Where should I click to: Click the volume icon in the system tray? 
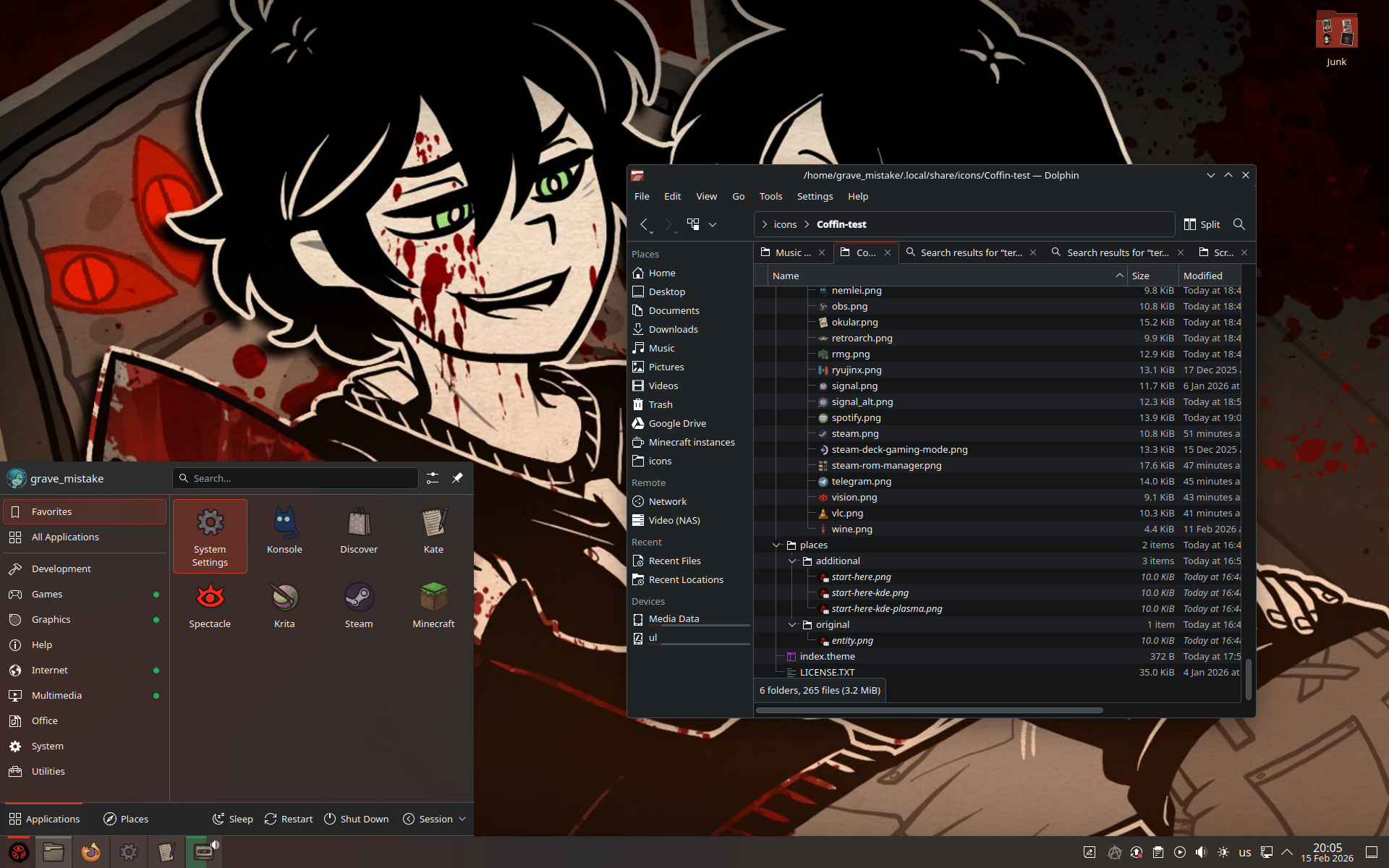1201,852
